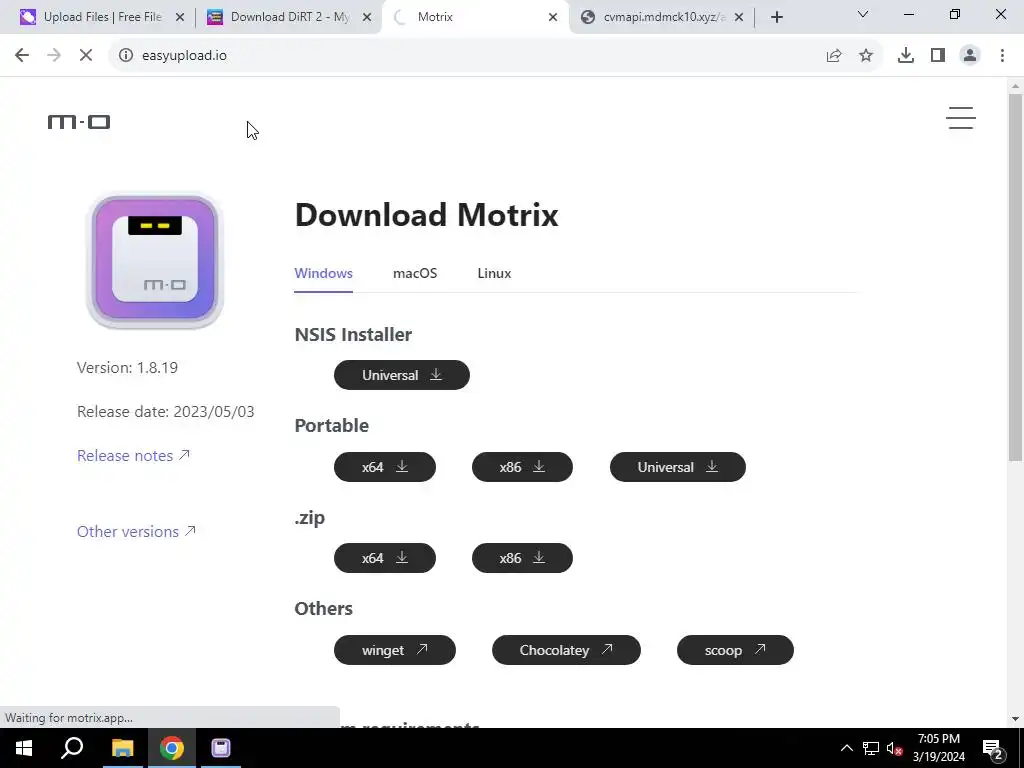Open the notification center icon

point(993,749)
